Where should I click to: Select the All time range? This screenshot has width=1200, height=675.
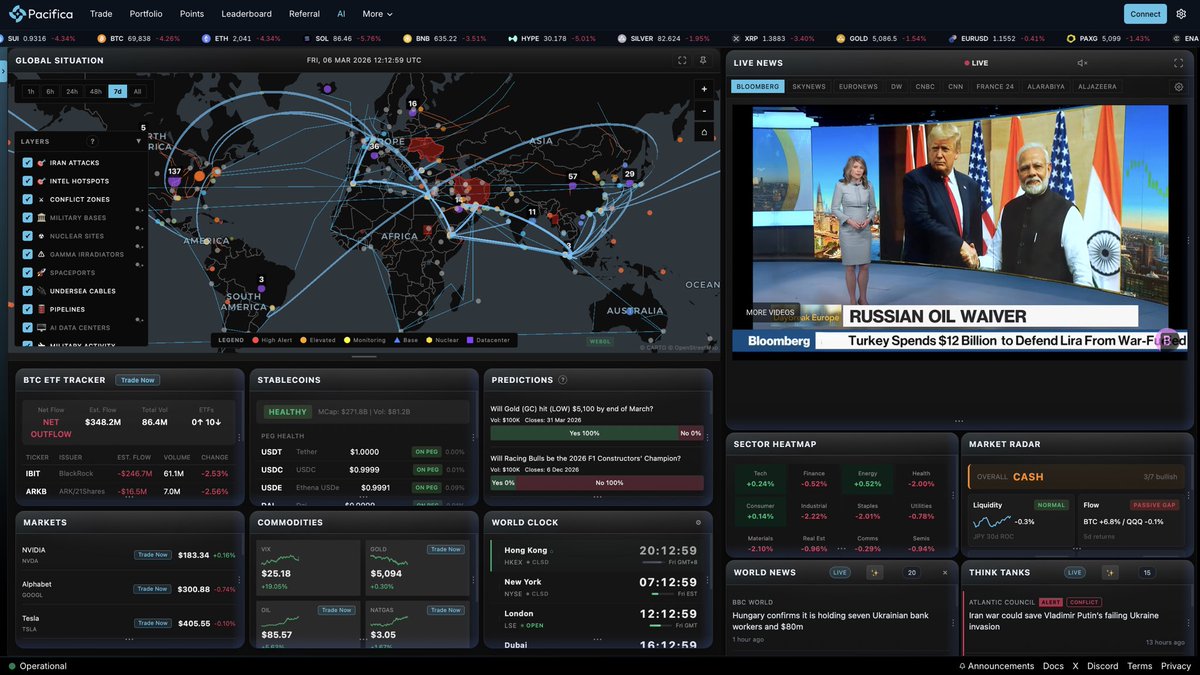point(137,91)
